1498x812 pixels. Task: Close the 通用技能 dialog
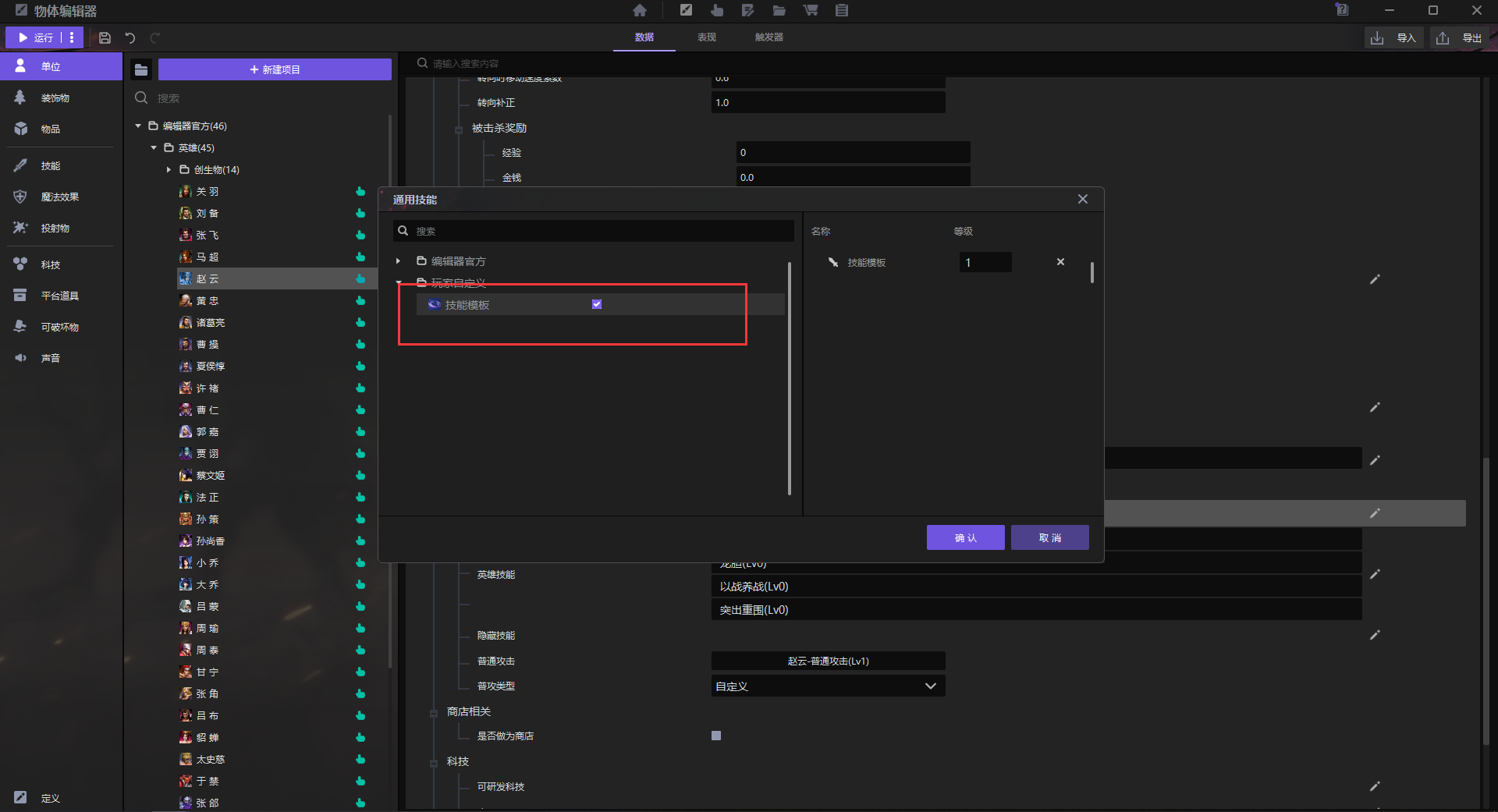pos(1083,199)
